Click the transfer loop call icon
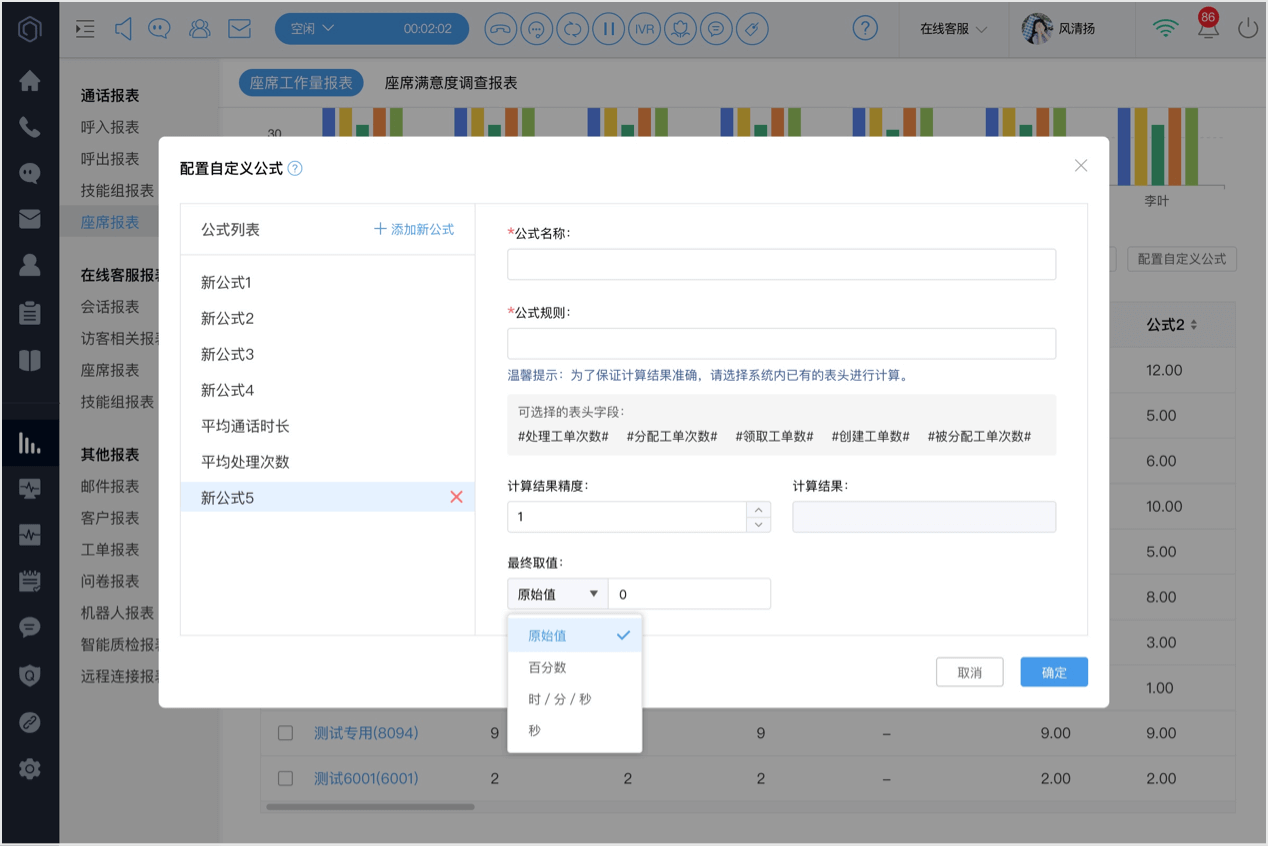This screenshot has width=1268, height=846. click(x=572, y=29)
